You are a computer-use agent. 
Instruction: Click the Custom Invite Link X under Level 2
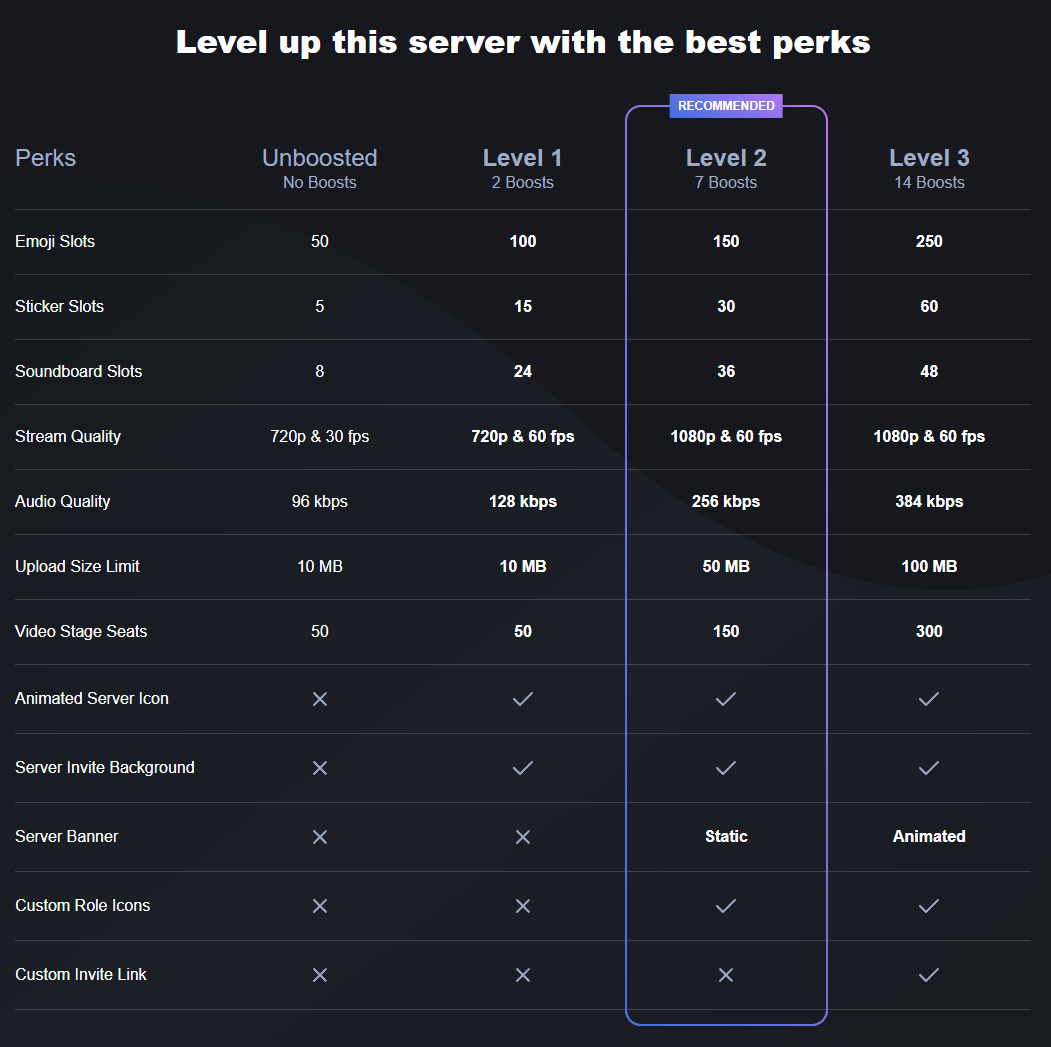click(x=726, y=975)
